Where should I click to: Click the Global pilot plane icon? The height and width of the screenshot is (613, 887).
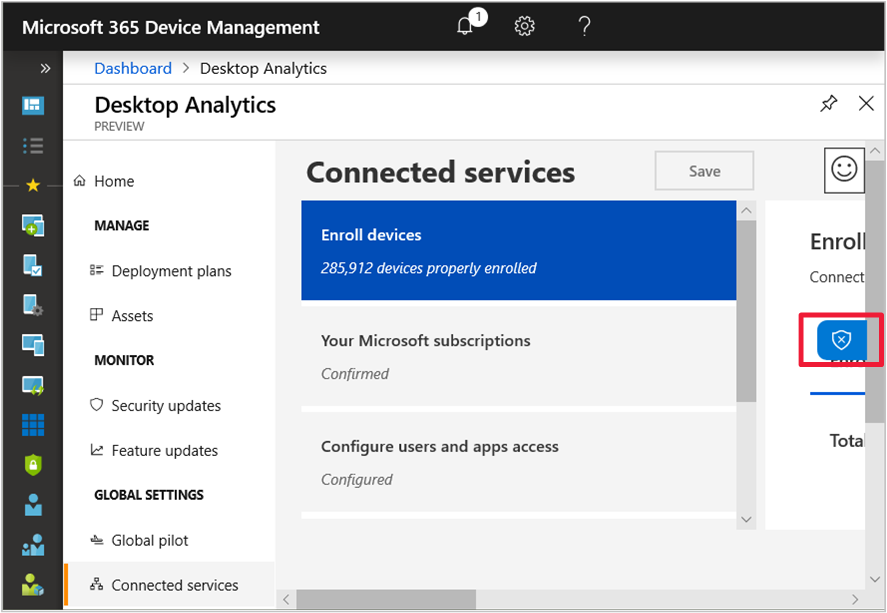click(97, 539)
